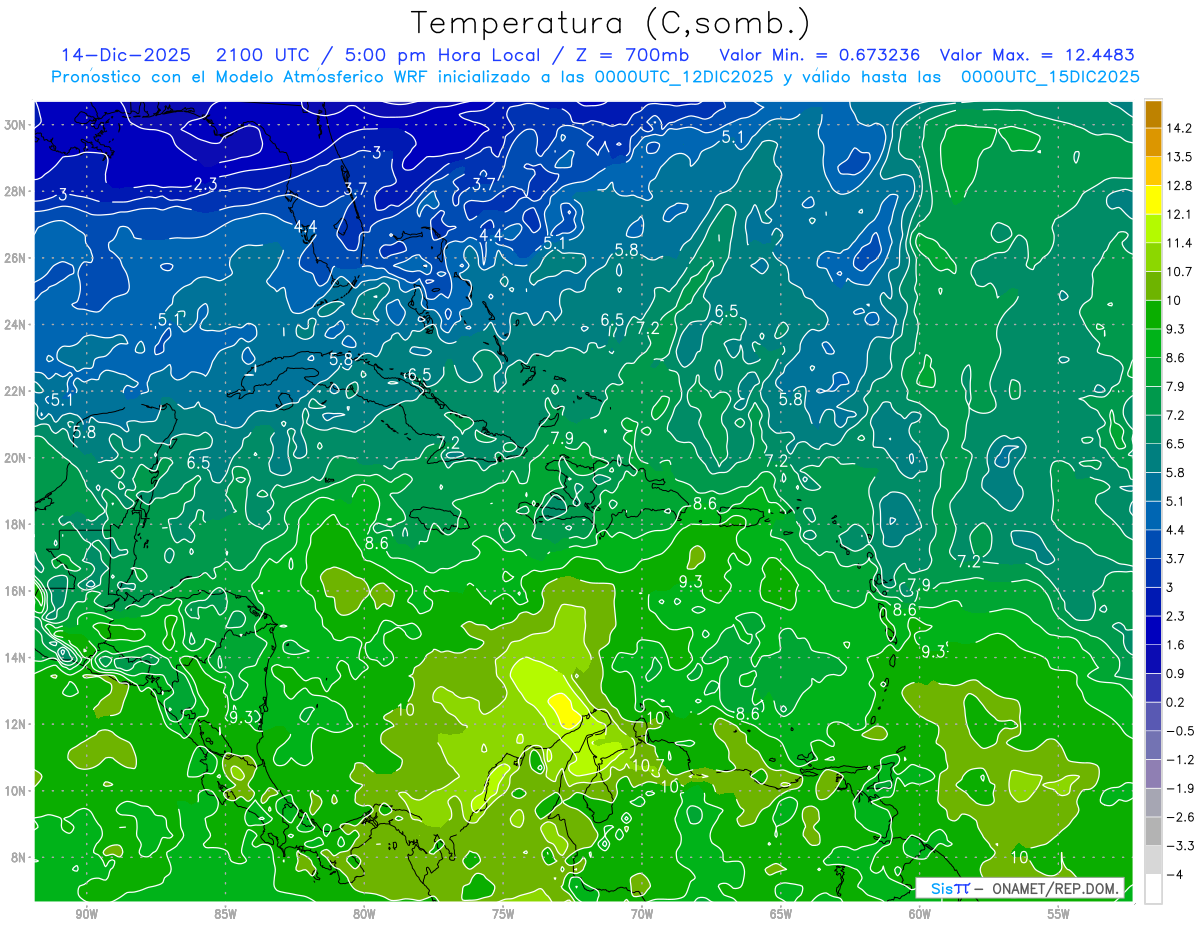This screenshot has height=927, width=1200.
Task: Click the gray swatch between -3.3 and -2.6
Action: [x=1153, y=831]
